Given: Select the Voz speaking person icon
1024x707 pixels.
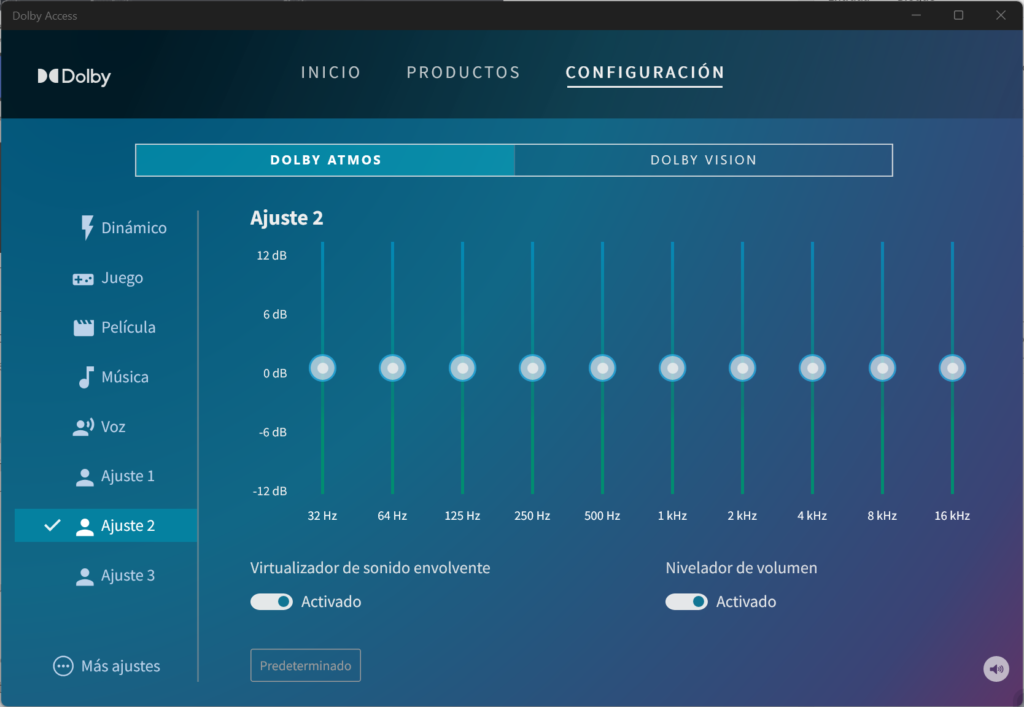Looking at the screenshot, I should click(x=83, y=427).
